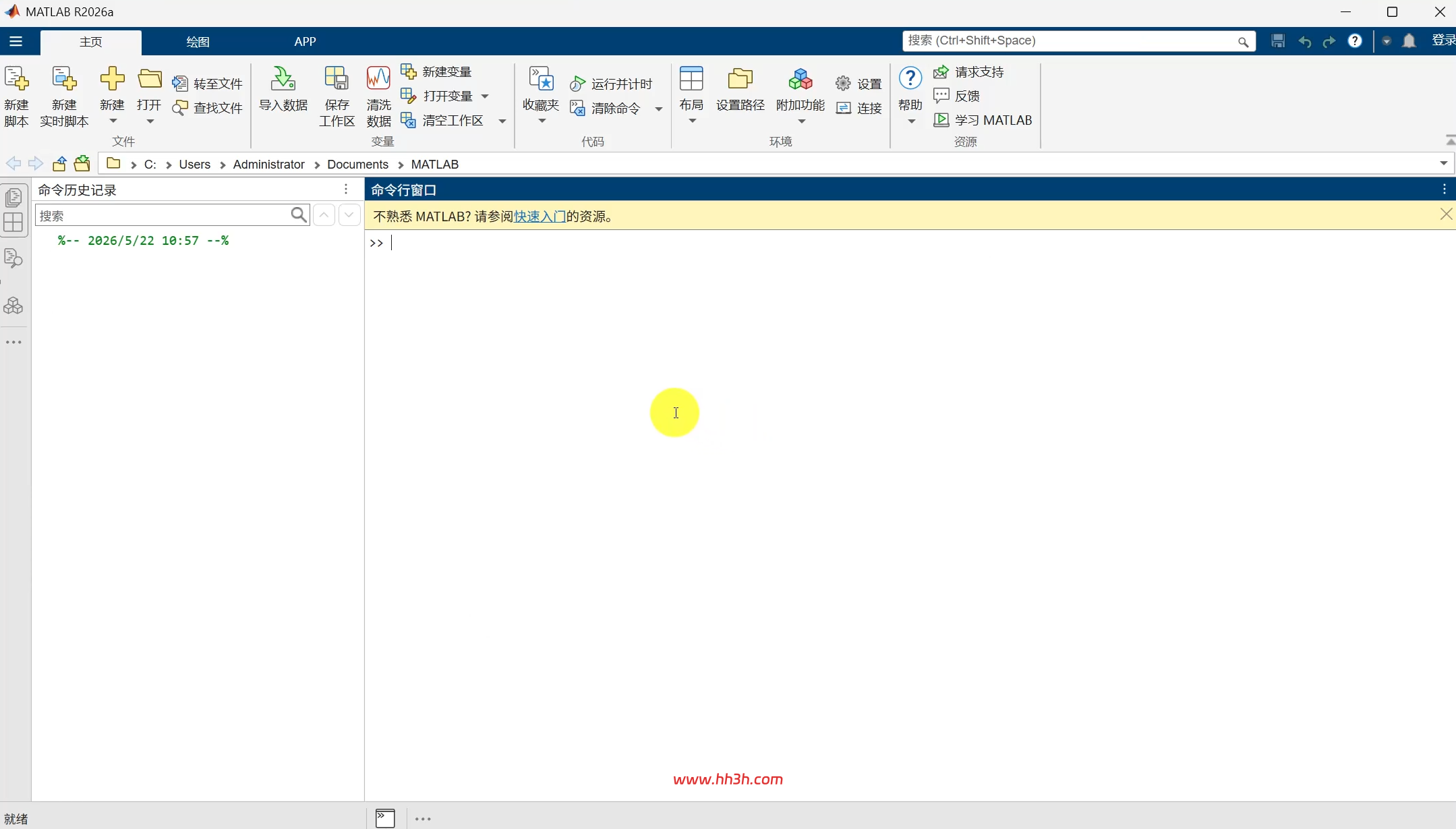Switch to the APP tab
This screenshot has width=1456, height=829.
point(305,42)
